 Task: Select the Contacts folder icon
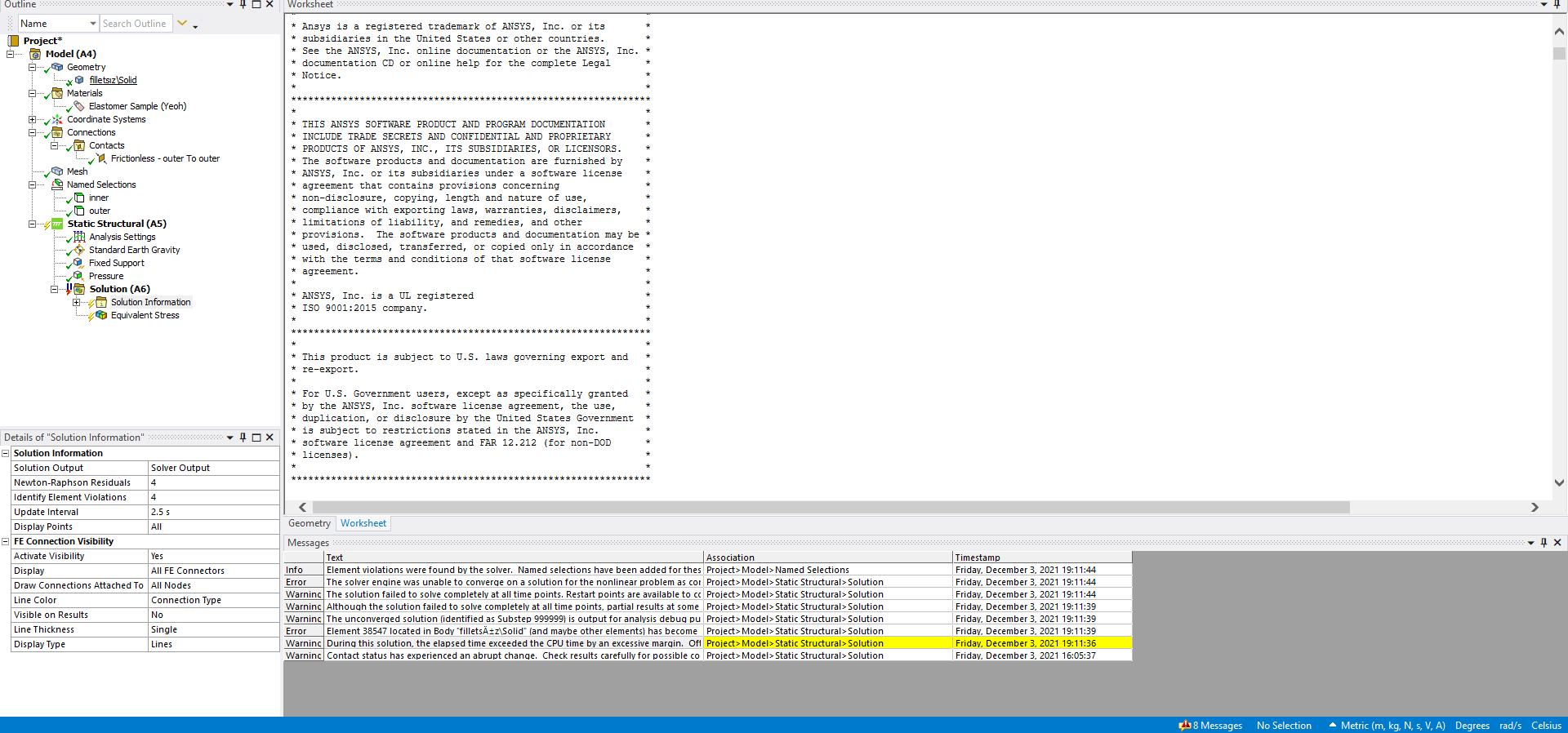[x=79, y=145]
